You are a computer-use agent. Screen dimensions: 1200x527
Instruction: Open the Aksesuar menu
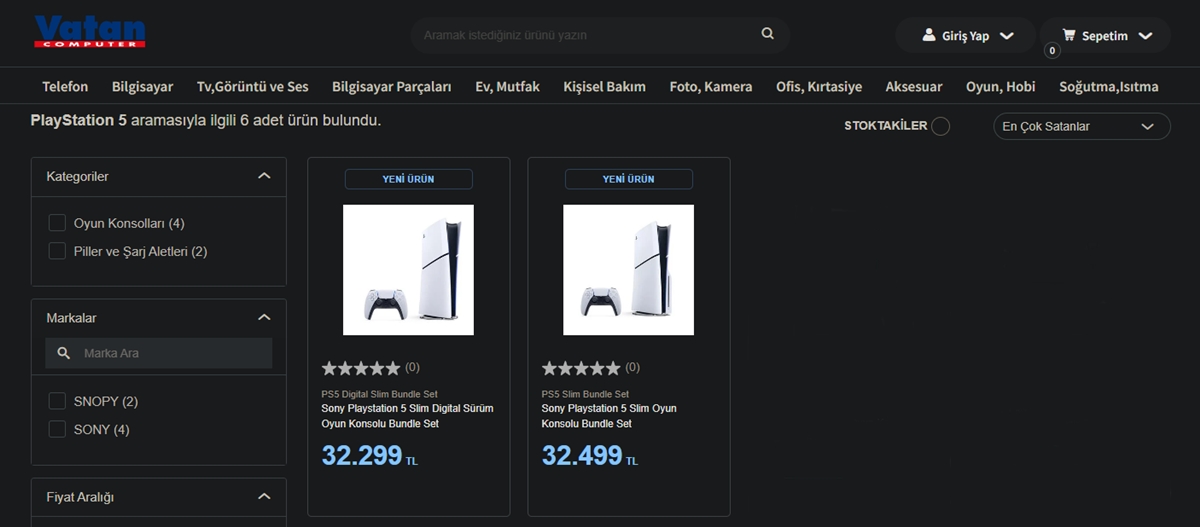point(914,87)
